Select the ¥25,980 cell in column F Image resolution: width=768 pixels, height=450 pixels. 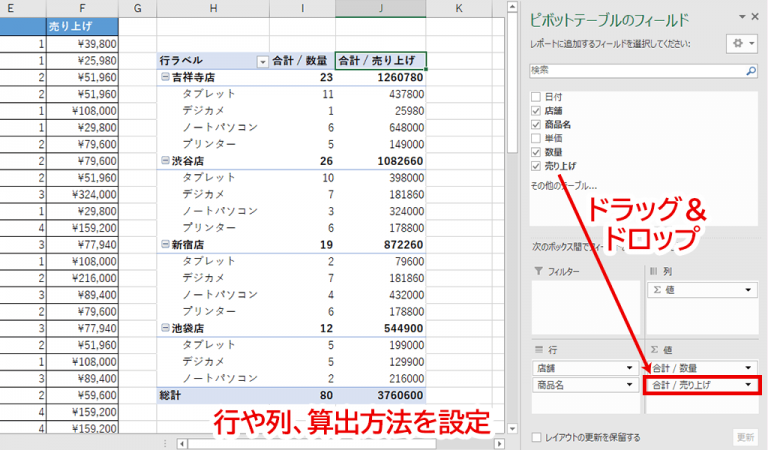point(82,61)
